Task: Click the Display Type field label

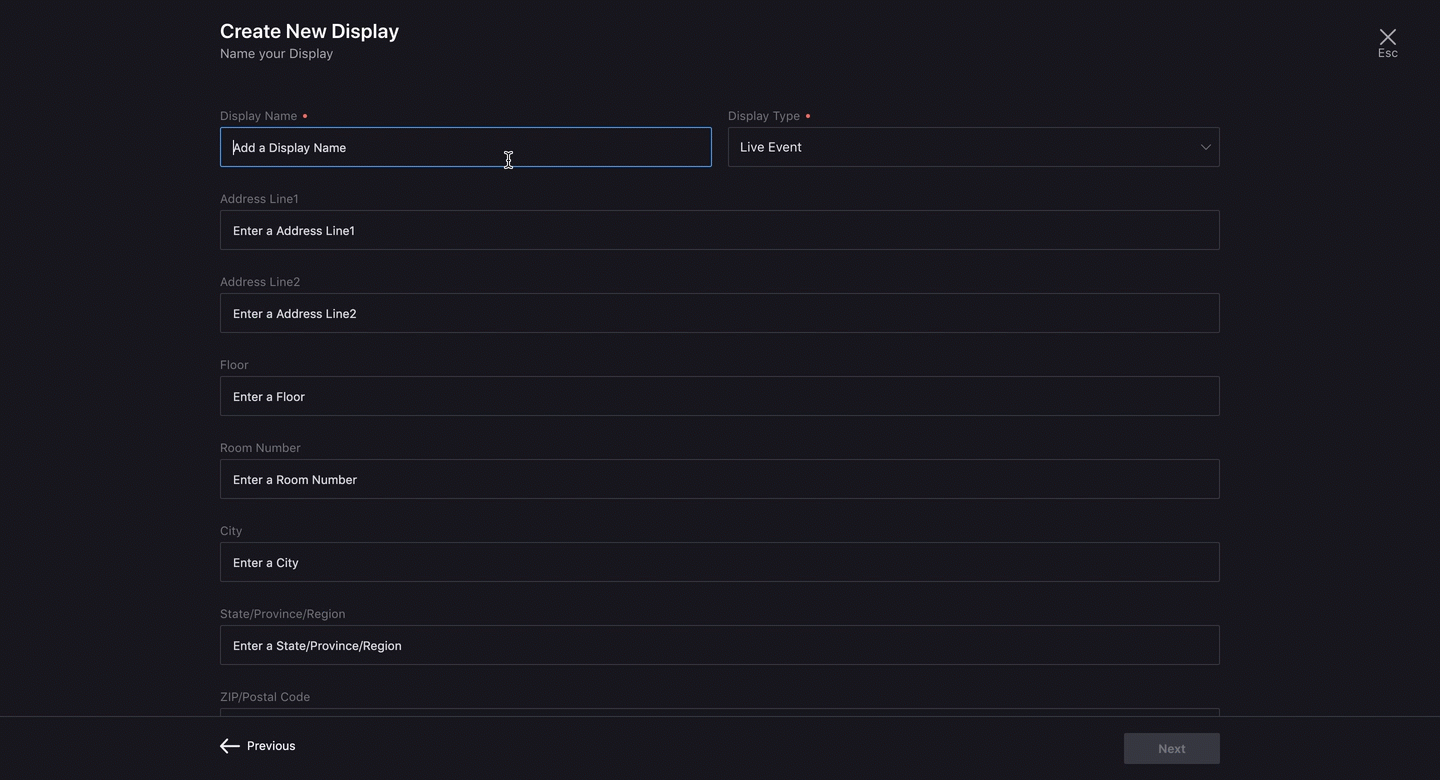Action: coord(763,116)
